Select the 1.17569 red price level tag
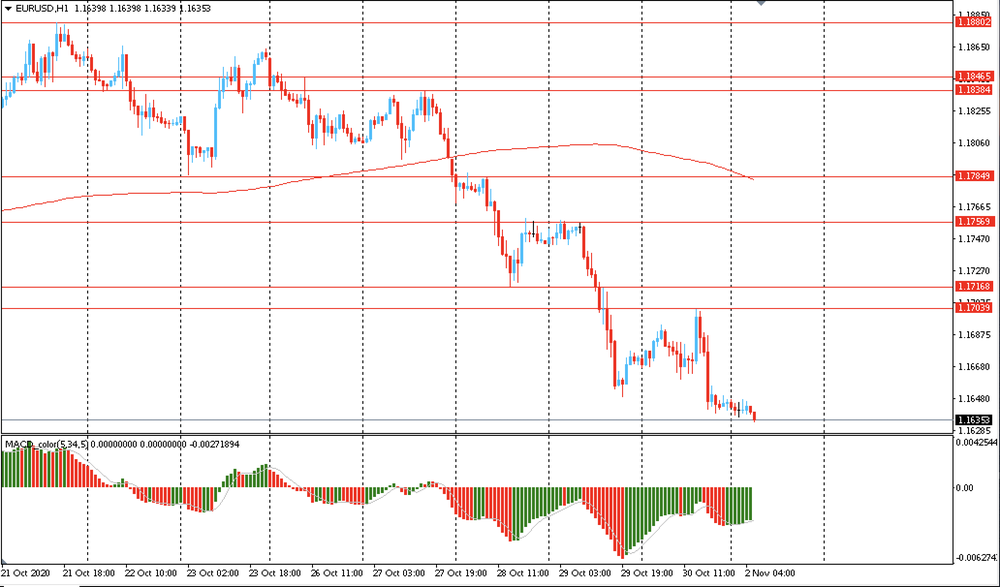This screenshot has width=1000, height=587. point(974,221)
